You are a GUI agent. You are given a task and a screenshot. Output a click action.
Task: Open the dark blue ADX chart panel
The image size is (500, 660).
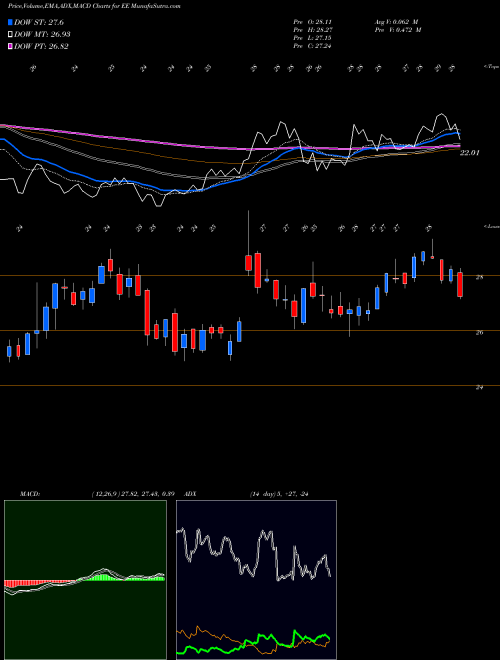(256, 580)
